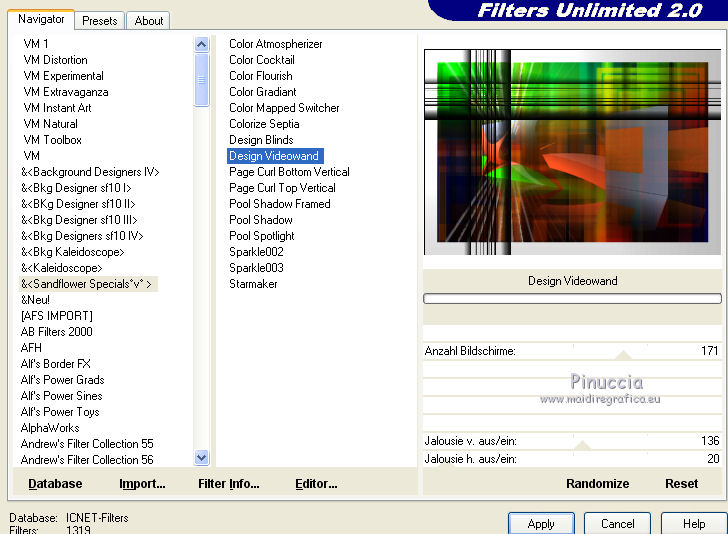Choose the Sparkle003 filter
The image size is (728, 534).
256,268
